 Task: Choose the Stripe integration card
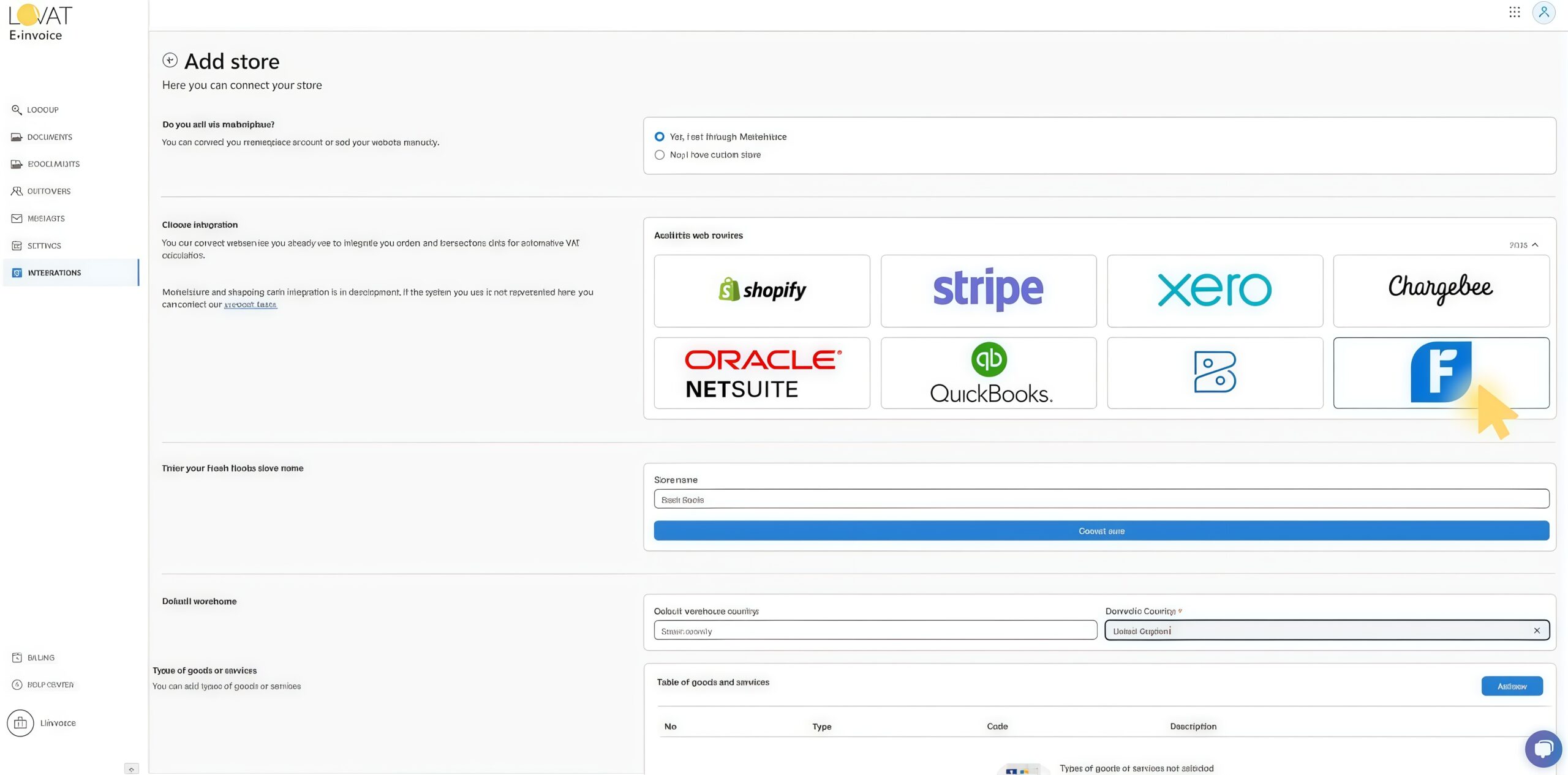[x=989, y=291]
